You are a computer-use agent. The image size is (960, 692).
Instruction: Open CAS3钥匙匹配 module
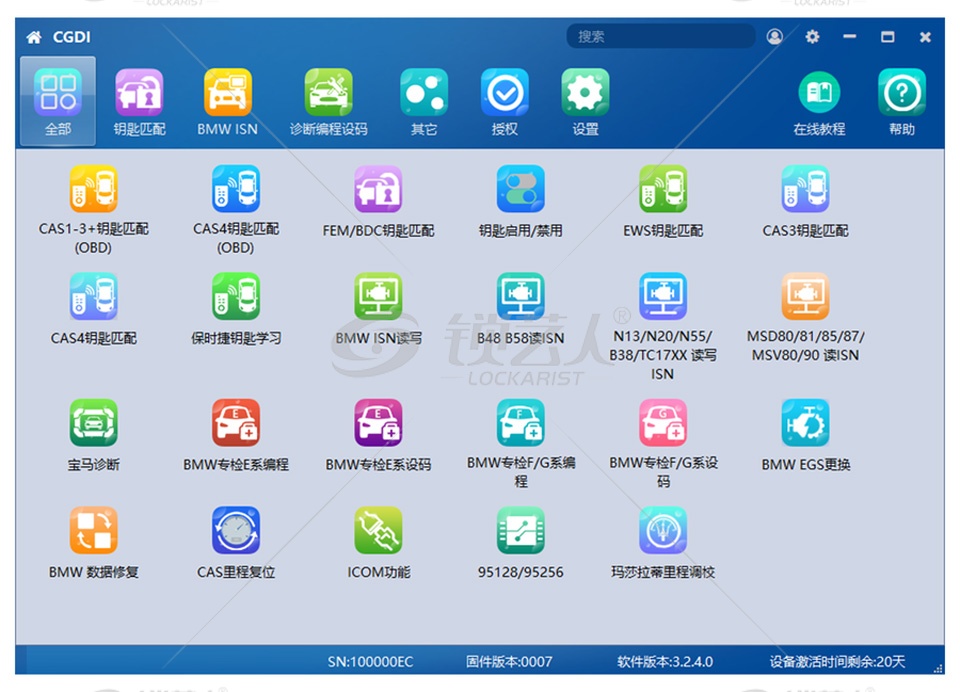pos(805,189)
